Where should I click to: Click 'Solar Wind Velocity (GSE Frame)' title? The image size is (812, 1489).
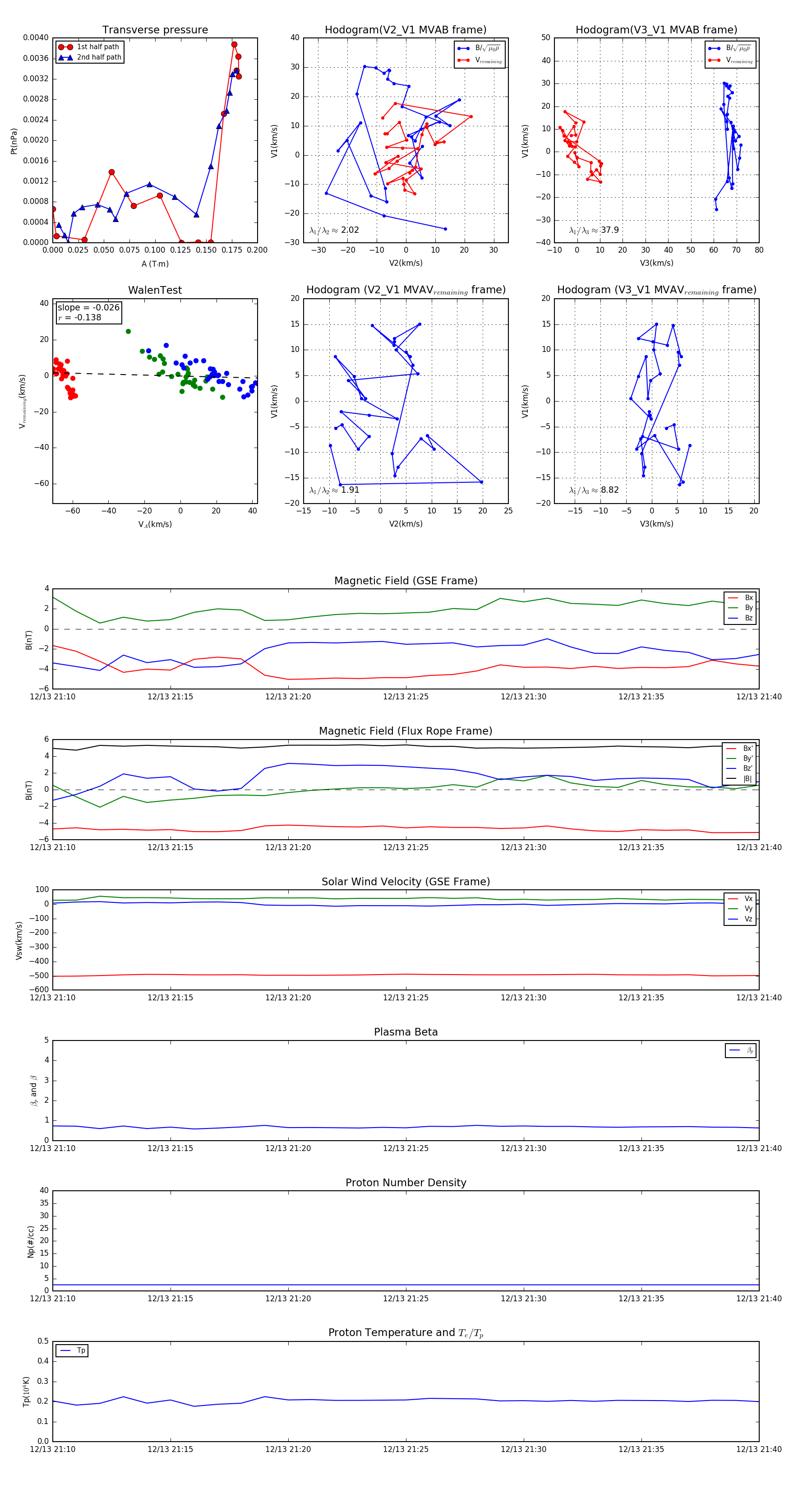(x=406, y=882)
